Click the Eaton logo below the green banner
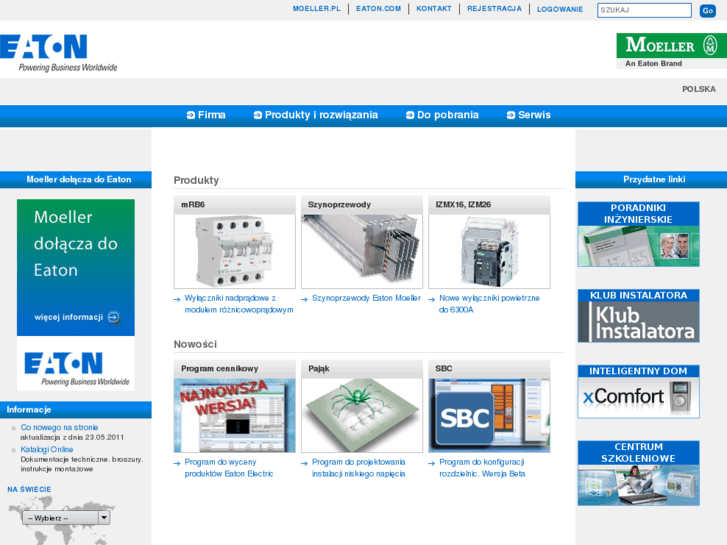Screen dimensions: 727x545 pos(77,369)
